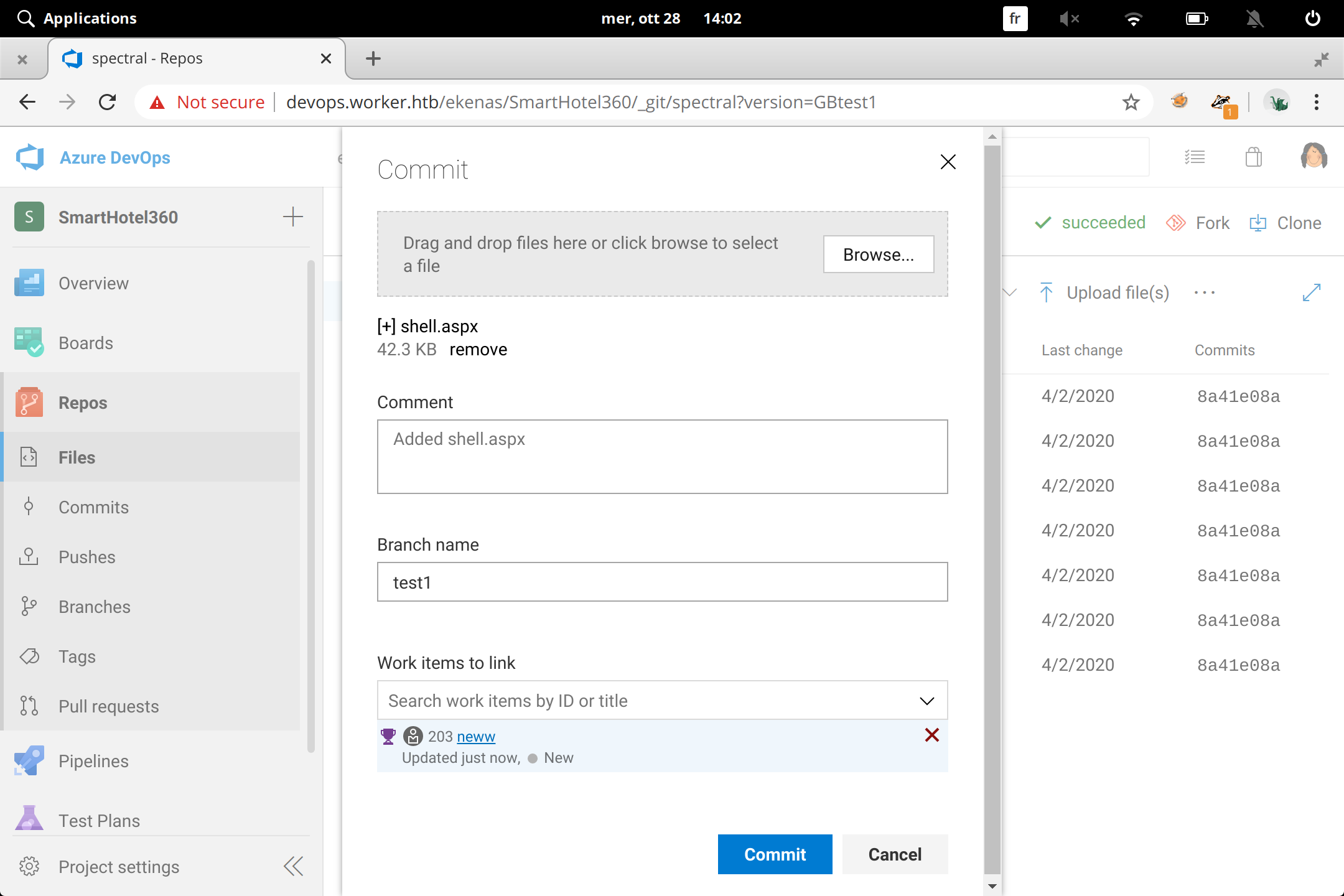Remove linked work item 203
This screenshot has width=1344, height=896.
tap(931, 735)
